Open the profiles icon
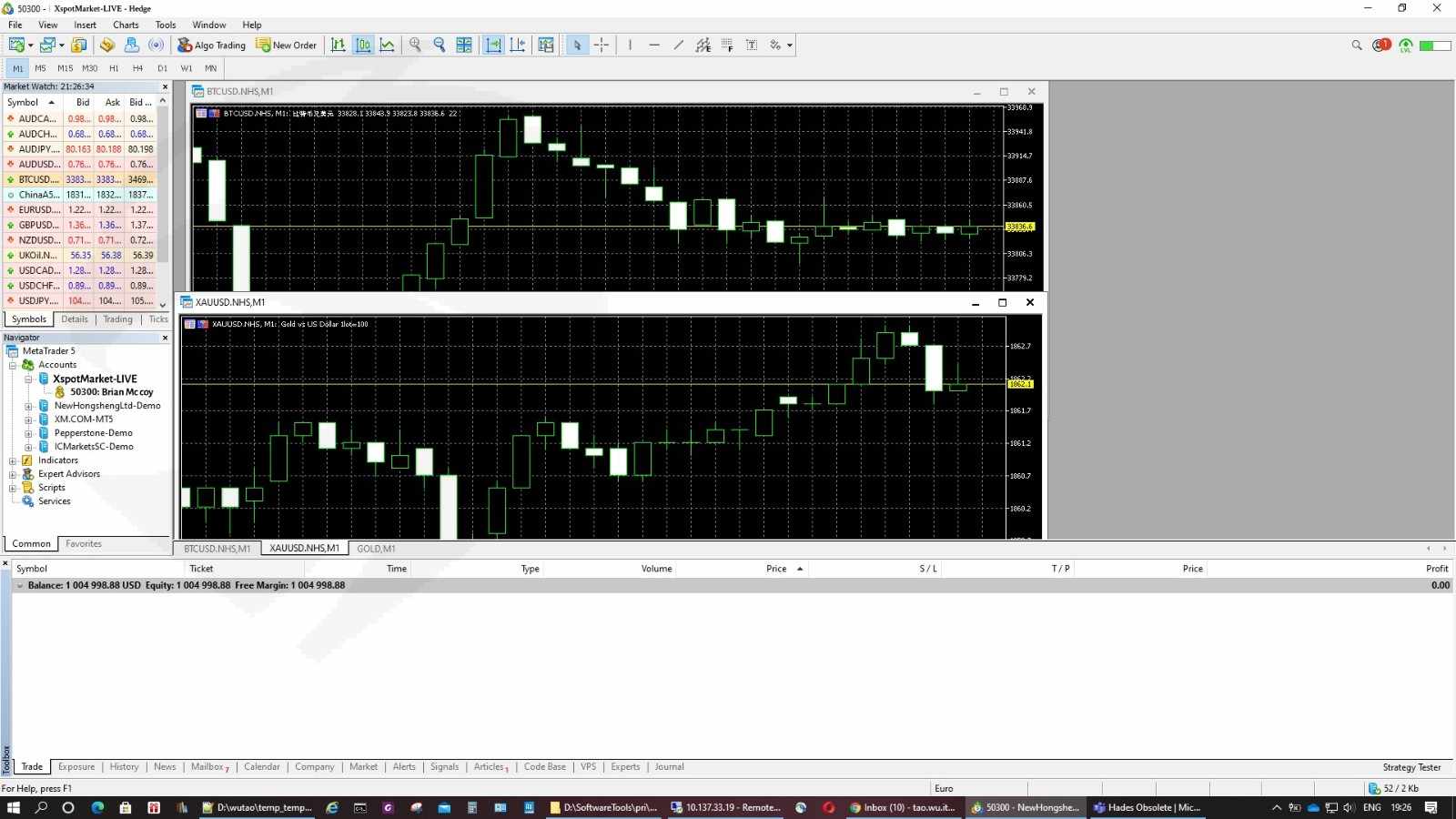This screenshot has width=1456, height=819. click(47, 45)
